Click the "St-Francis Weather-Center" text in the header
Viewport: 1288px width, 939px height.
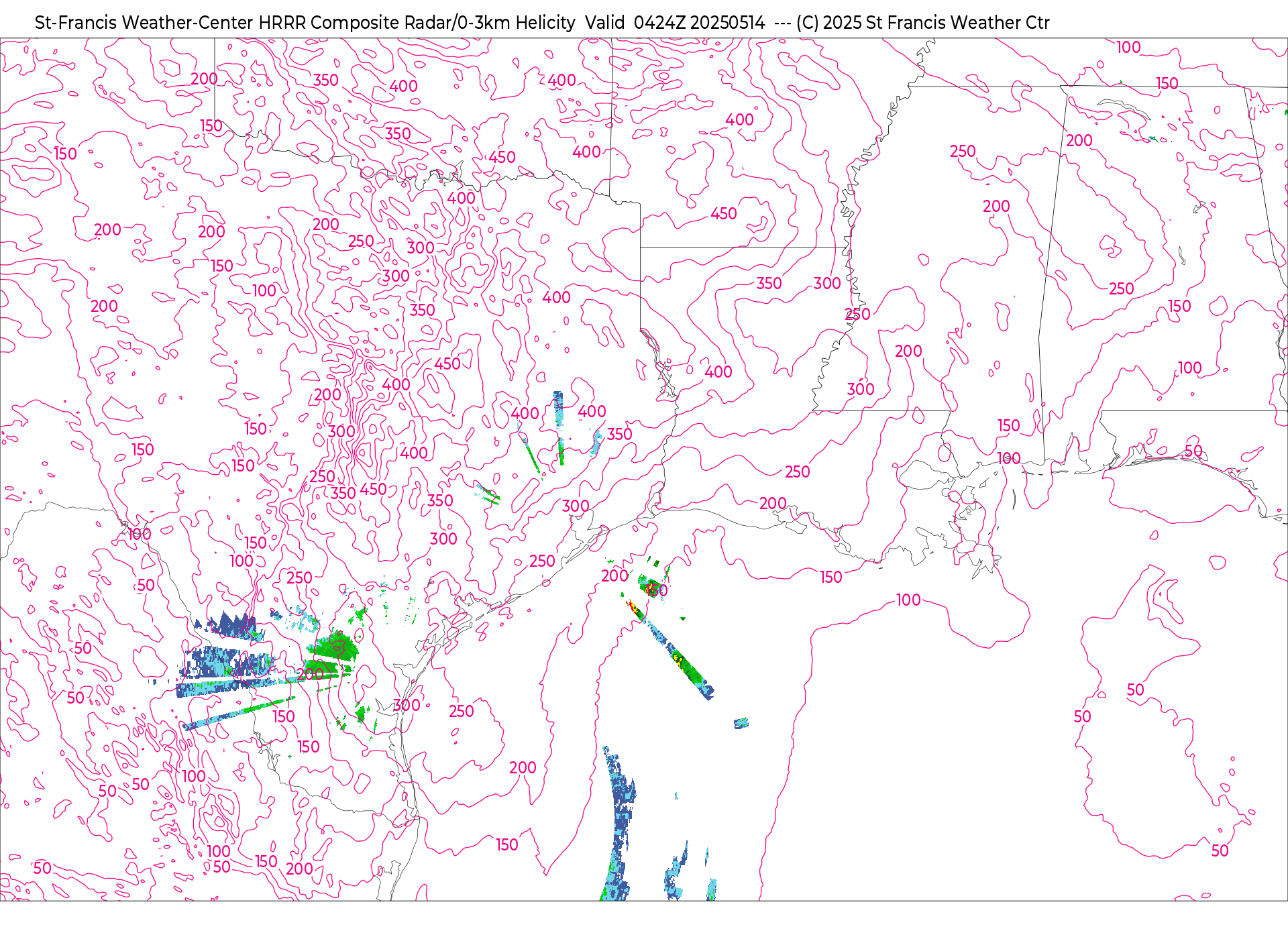coord(144,23)
